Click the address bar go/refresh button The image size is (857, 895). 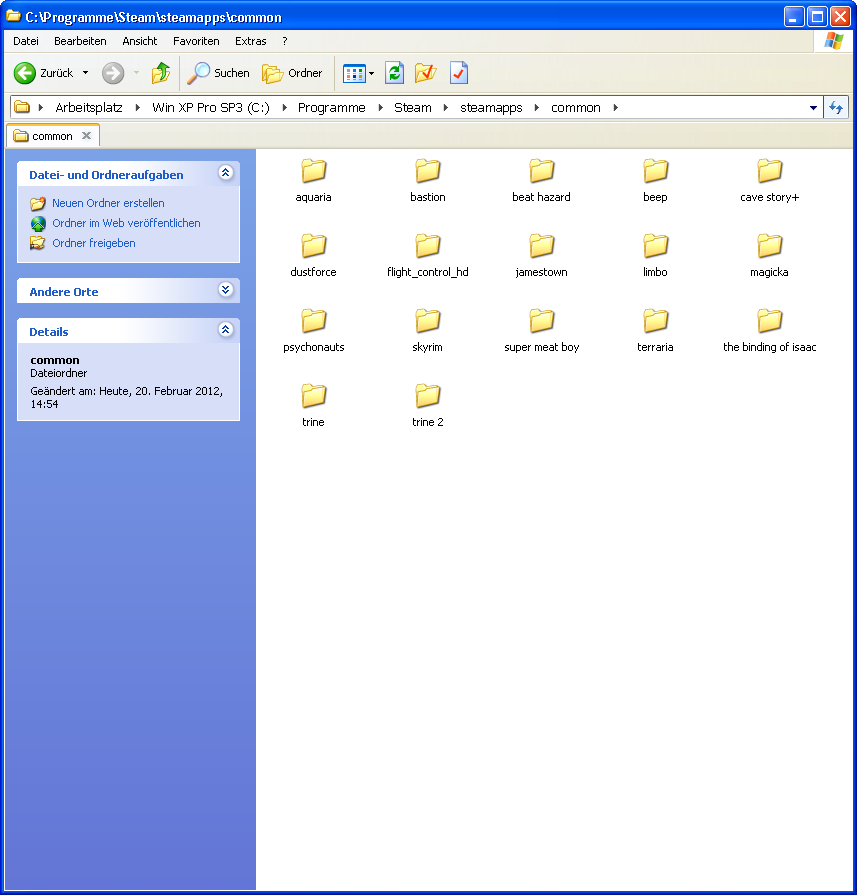(836, 107)
